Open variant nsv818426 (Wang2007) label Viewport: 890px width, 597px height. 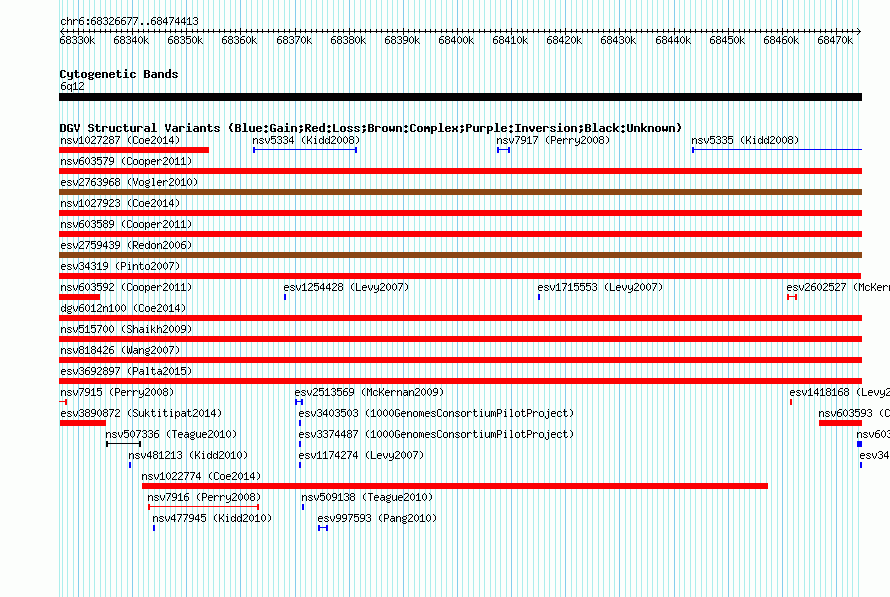[x=120, y=350]
